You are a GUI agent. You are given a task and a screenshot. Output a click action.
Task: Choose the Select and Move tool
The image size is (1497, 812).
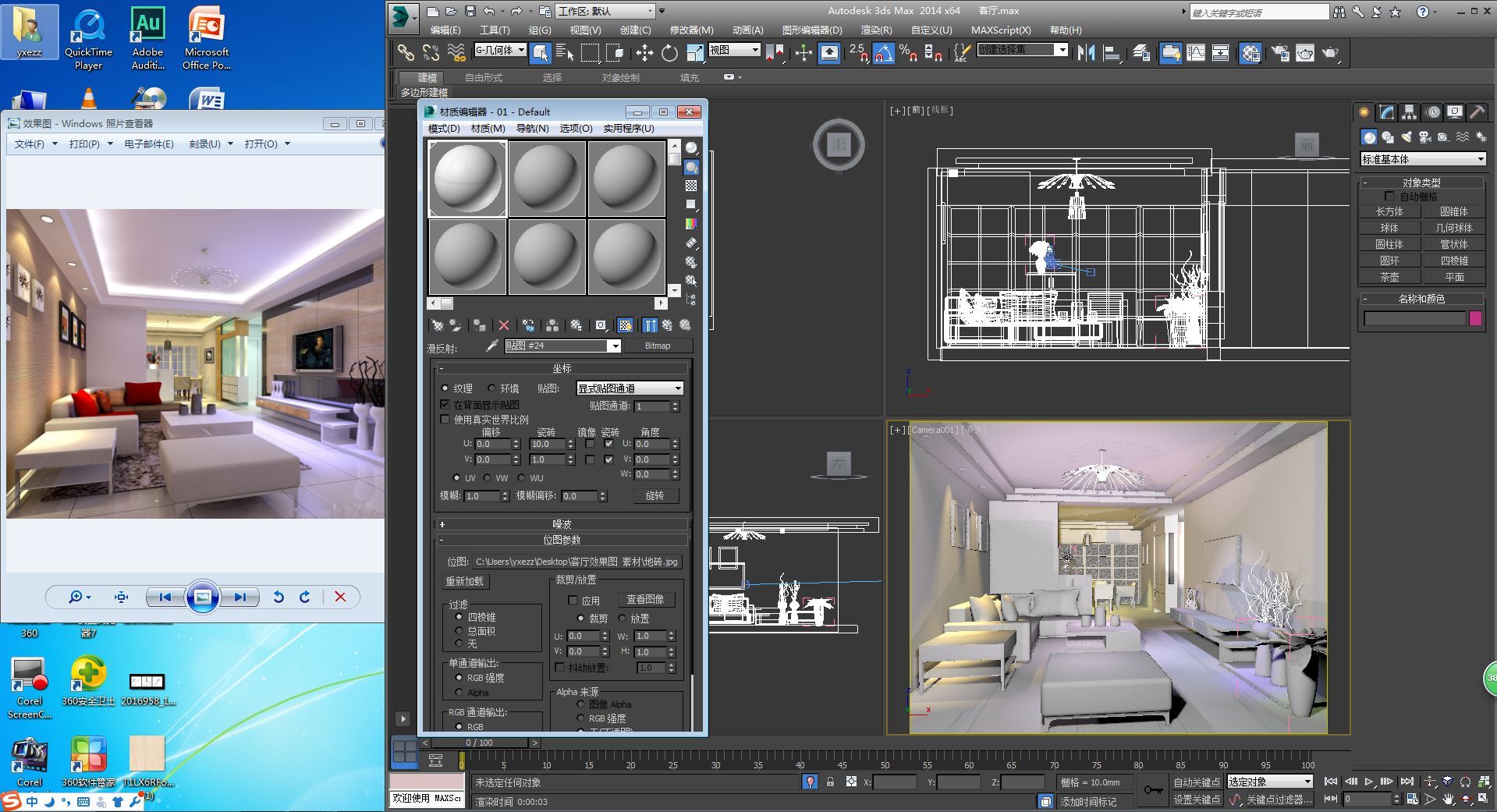click(x=644, y=52)
